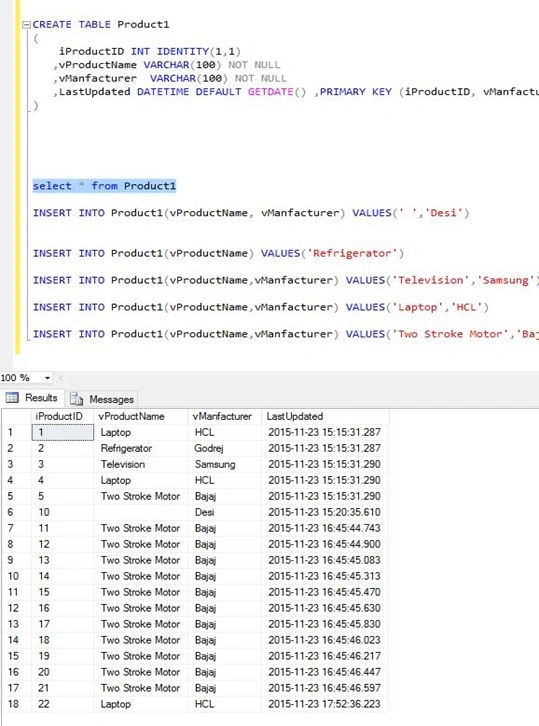
Task: Click the INSERT line with 'Desi'
Action: (x=251, y=213)
